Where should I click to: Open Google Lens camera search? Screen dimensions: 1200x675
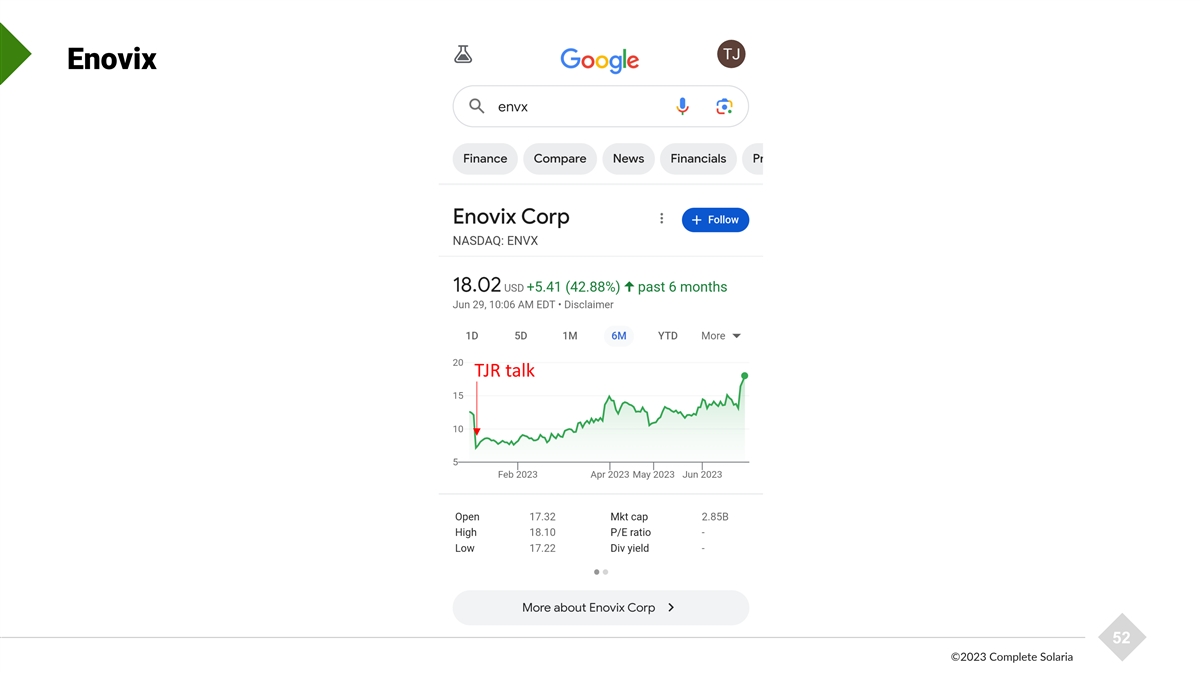[724, 106]
